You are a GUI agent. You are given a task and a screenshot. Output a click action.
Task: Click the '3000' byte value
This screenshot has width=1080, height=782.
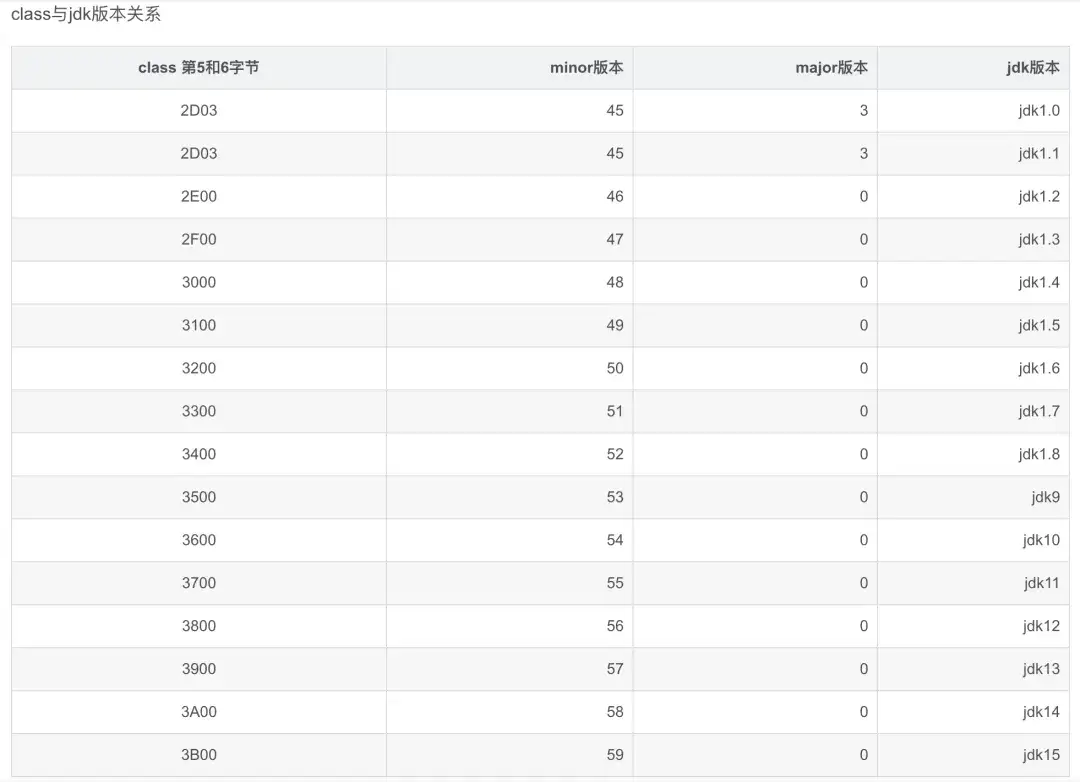pos(198,282)
